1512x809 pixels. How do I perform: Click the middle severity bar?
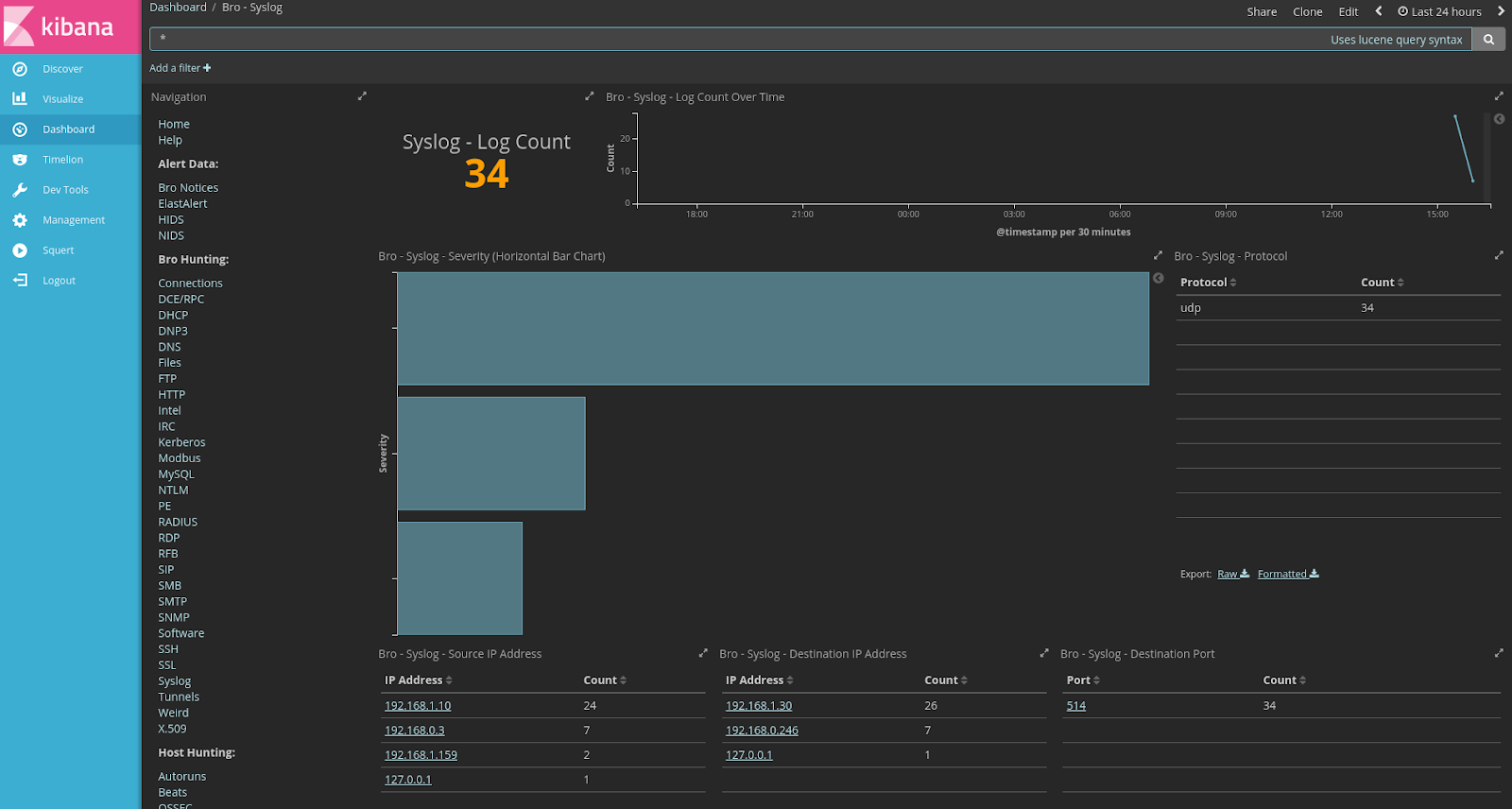[491, 454]
